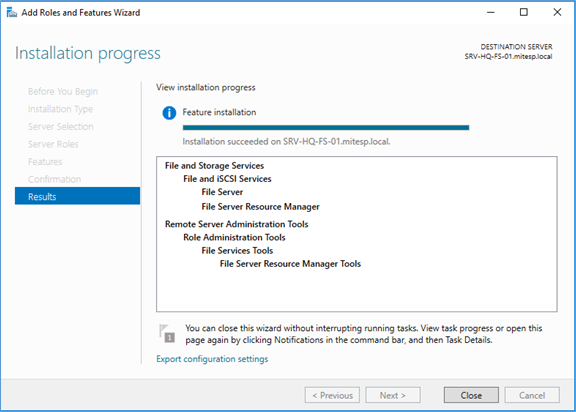Click the Previous button
The height and width of the screenshot is (412, 576).
[332, 395]
